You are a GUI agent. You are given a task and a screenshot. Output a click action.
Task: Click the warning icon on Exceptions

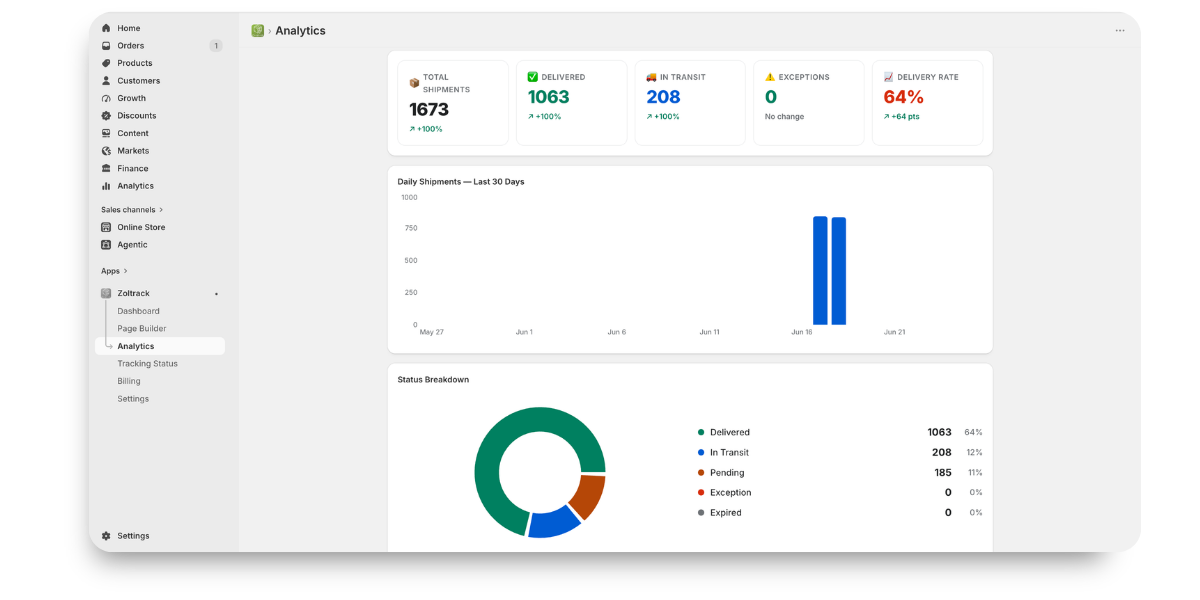tap(770, 77)
